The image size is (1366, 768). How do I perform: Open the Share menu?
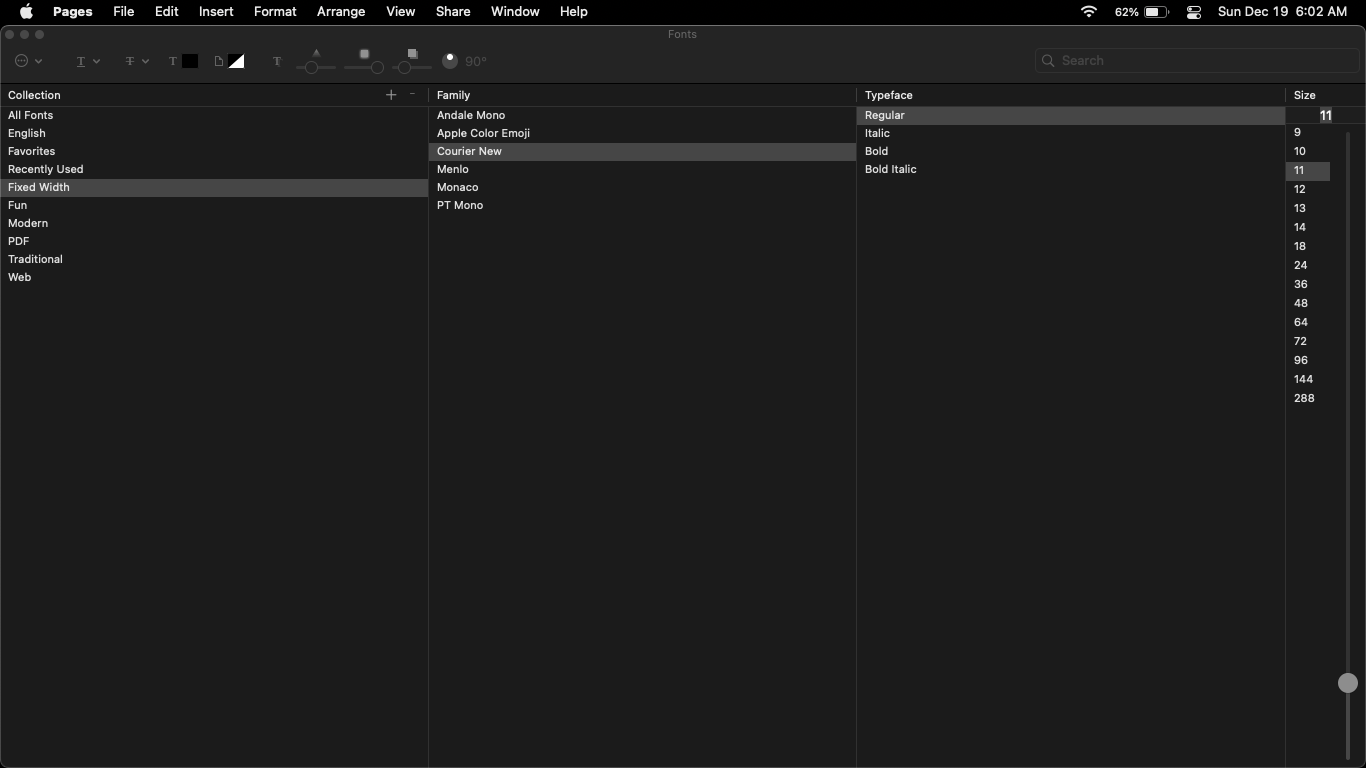[453, 12]
